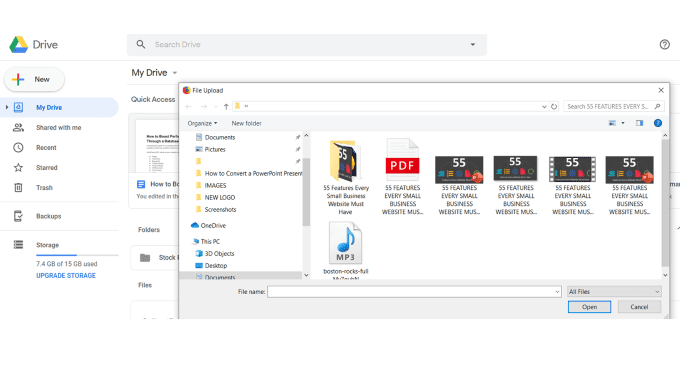Open Backups in Drive sidebar
Image resolution: width=680 pixels, height=383 pixels.
48,216
